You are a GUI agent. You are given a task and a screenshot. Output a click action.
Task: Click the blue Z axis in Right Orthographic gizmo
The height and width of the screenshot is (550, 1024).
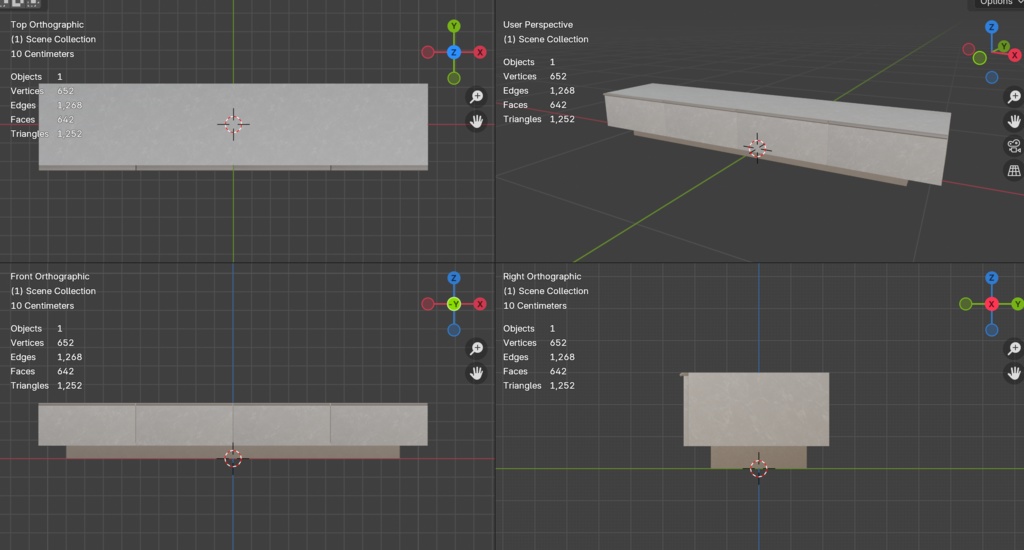[991, 278]
